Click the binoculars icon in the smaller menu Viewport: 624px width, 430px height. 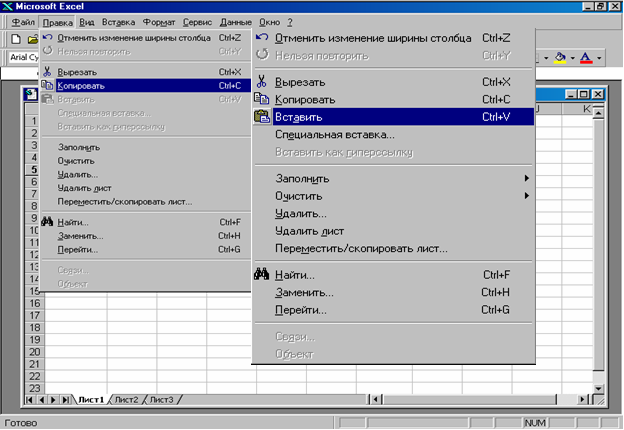coord(47,222)
